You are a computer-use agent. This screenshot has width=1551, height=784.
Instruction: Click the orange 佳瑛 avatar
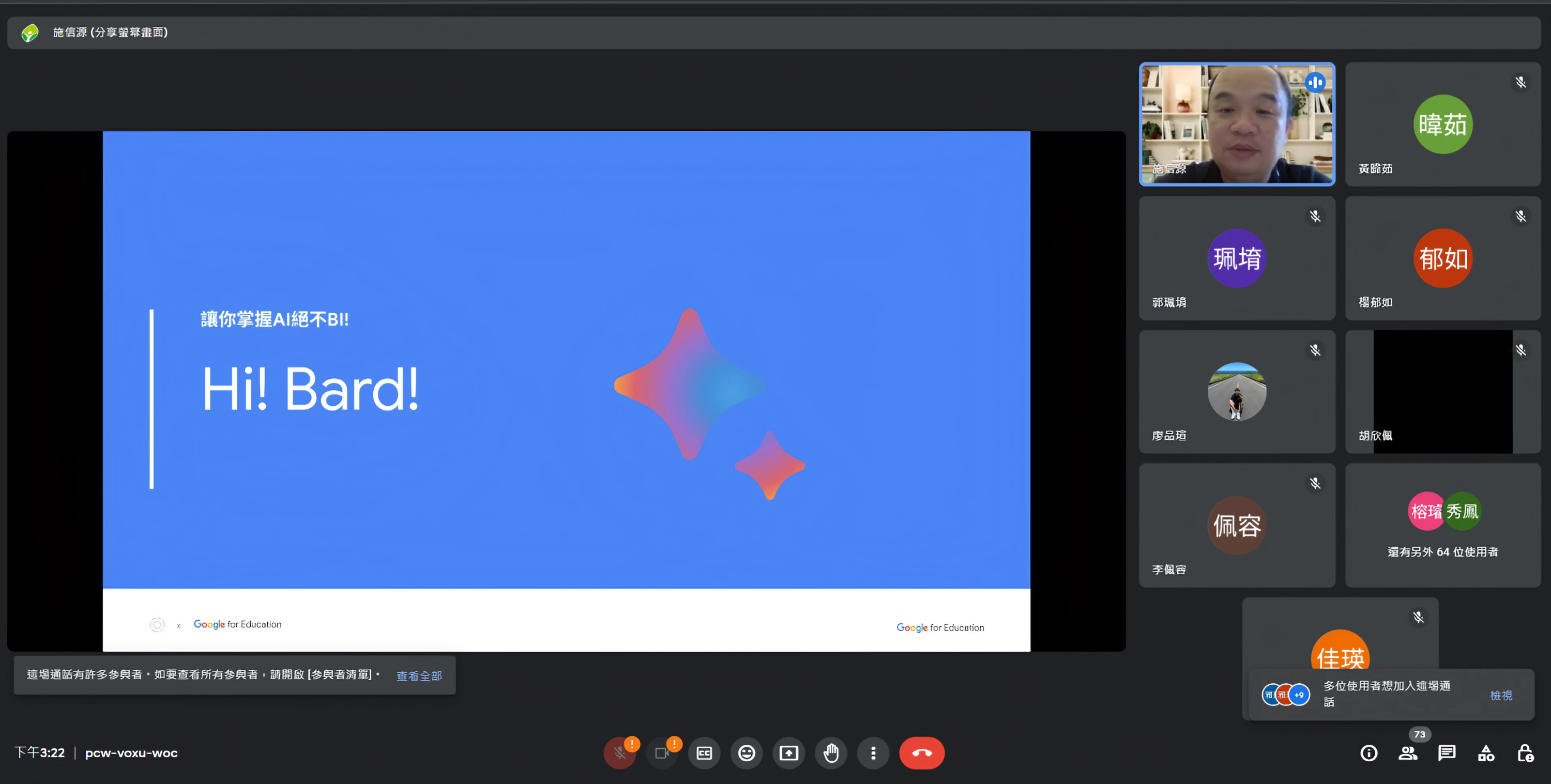point(1340,650)
